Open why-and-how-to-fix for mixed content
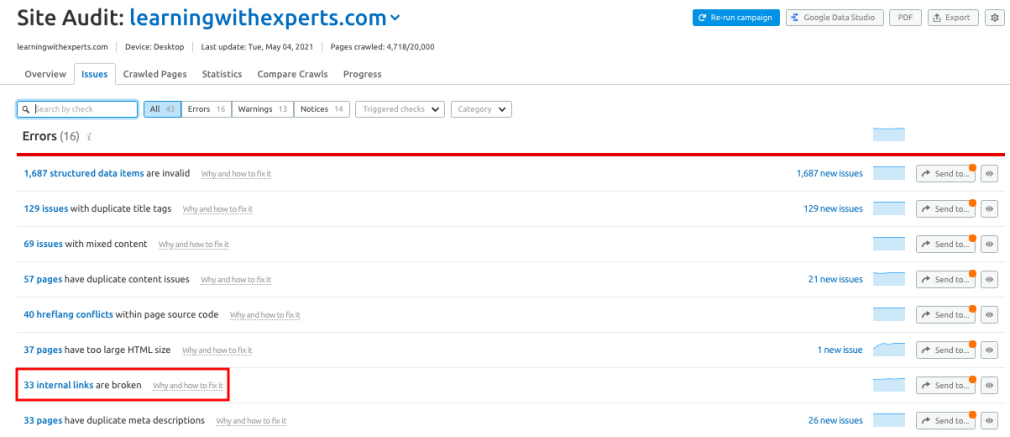The width and height of the screenshot is (1010, 437). (194, 245)
